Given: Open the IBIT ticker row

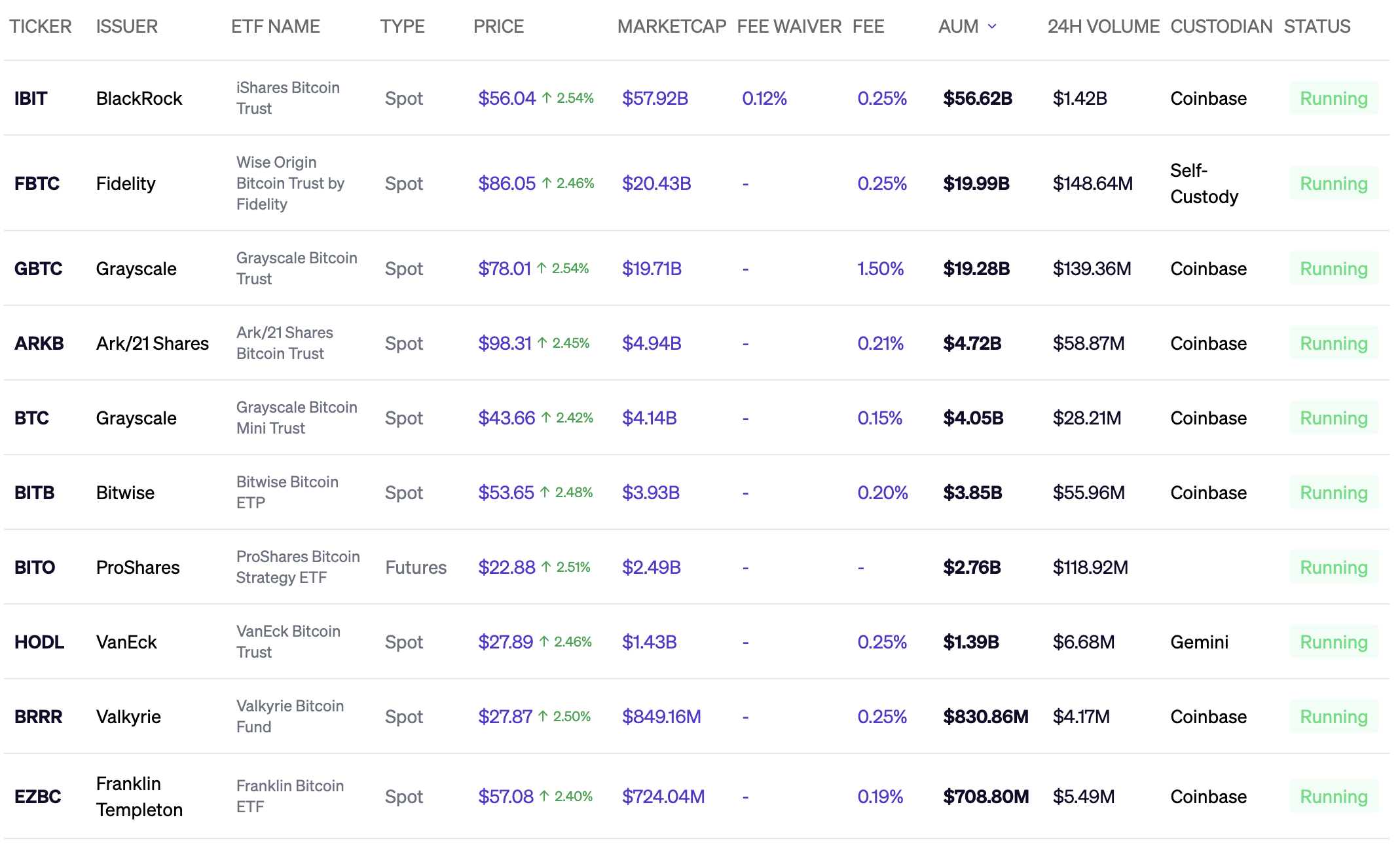Looking at the screenshot, I should [31, 98].
